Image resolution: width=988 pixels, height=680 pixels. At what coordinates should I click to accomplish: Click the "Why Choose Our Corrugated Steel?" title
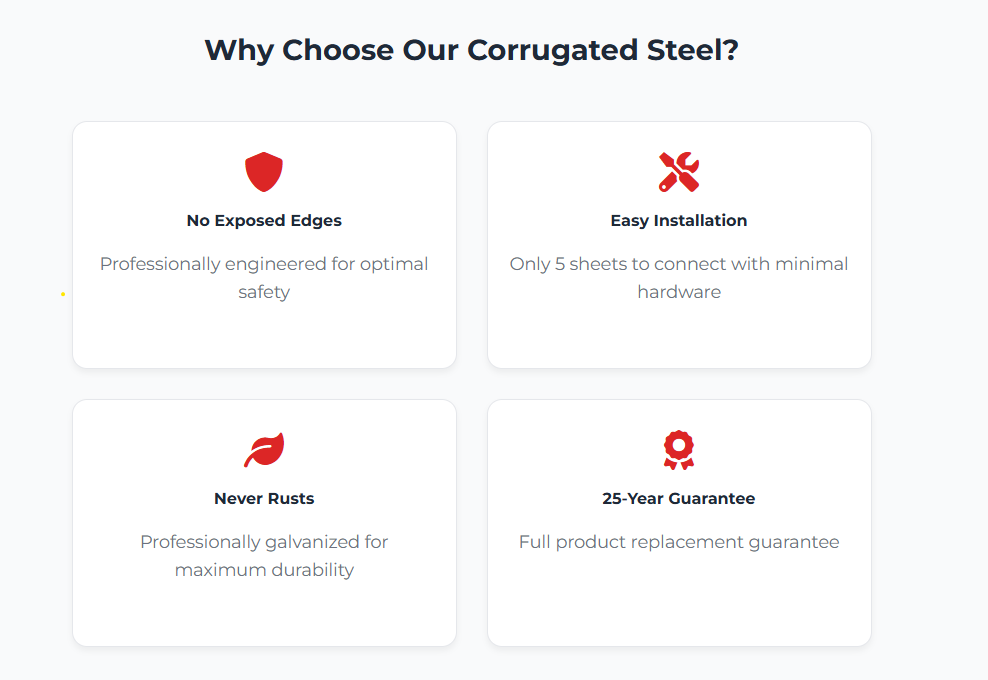point(471,50)
